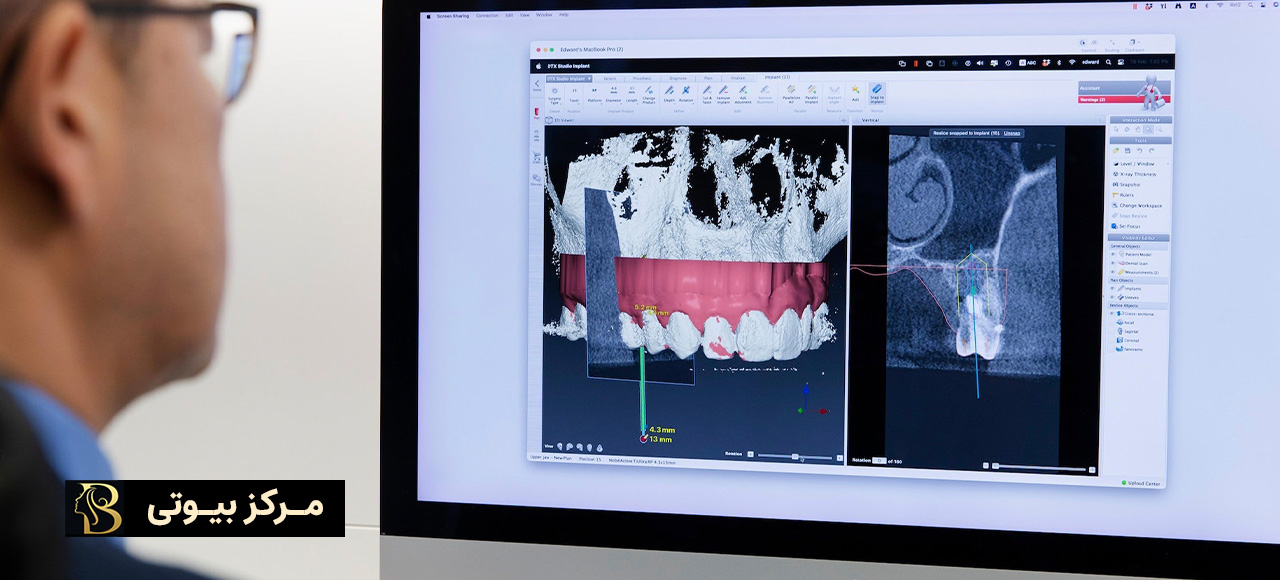
Task: Toggle visibility of Cross-sectional reslice
Action: [1112, 314]
